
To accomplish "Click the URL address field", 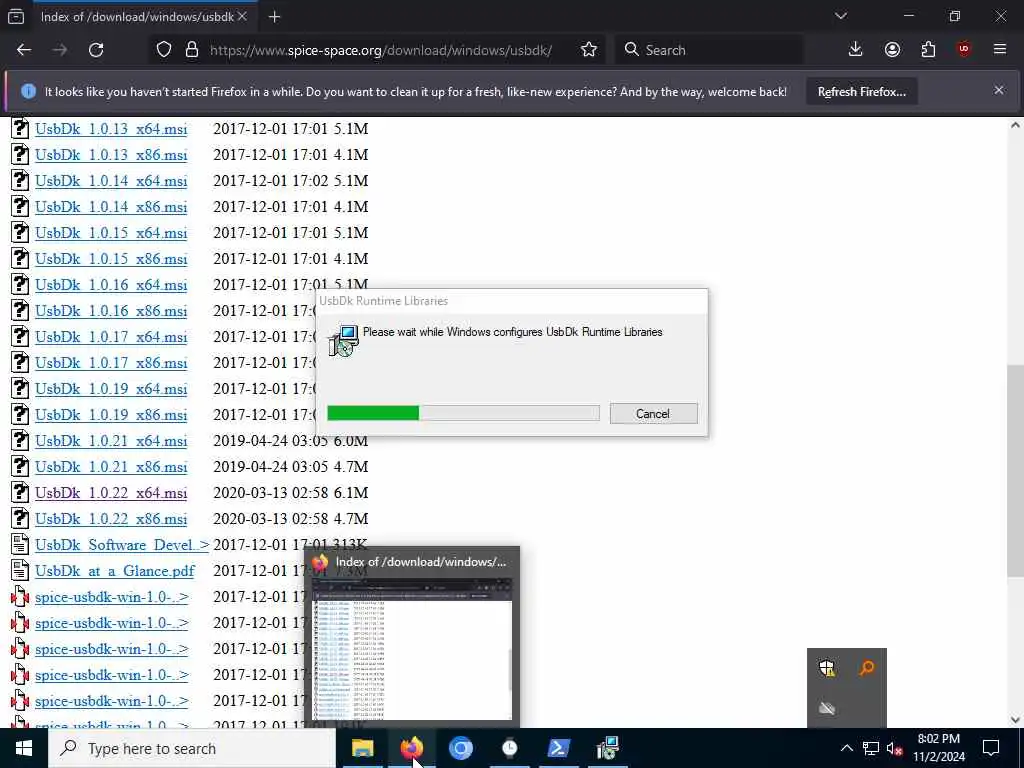I will coord(381,50).
